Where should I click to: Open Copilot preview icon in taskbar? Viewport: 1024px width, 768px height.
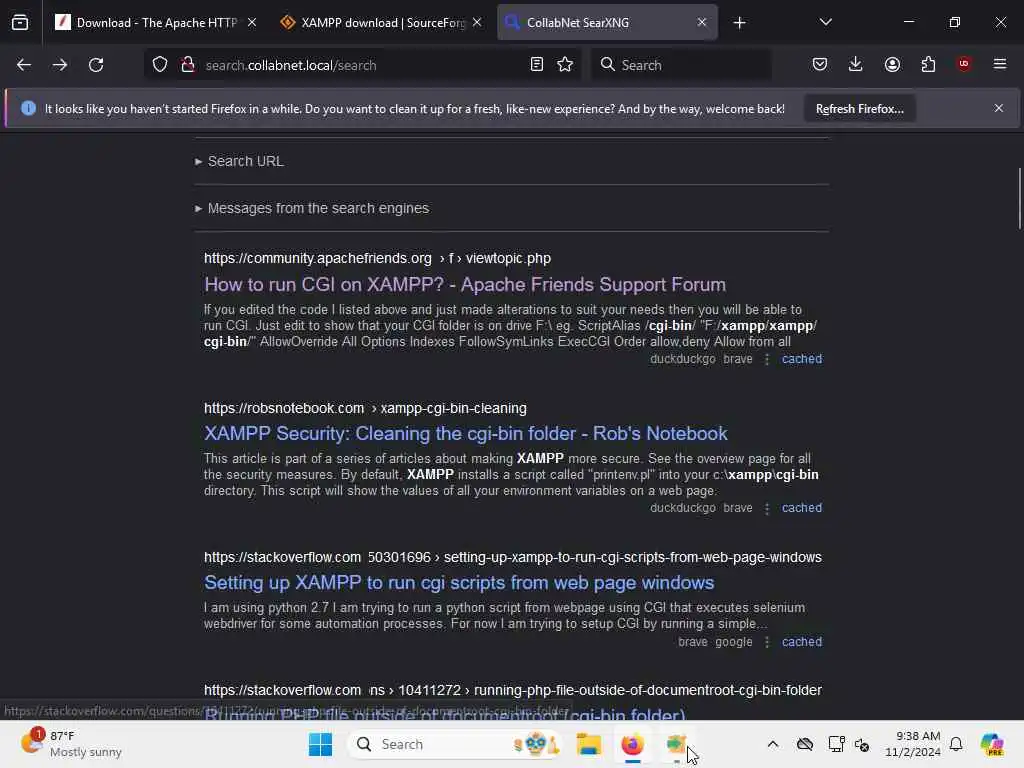(992, 744)
